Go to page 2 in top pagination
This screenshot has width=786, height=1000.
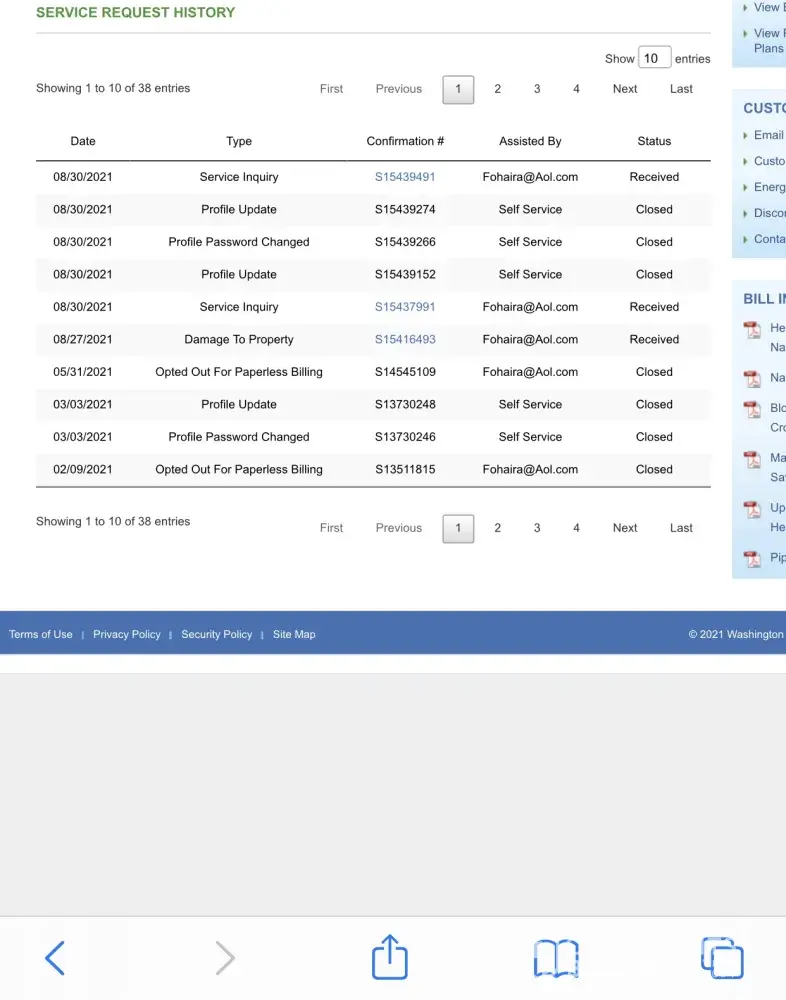pyautogui.click(x=497, y=89)
